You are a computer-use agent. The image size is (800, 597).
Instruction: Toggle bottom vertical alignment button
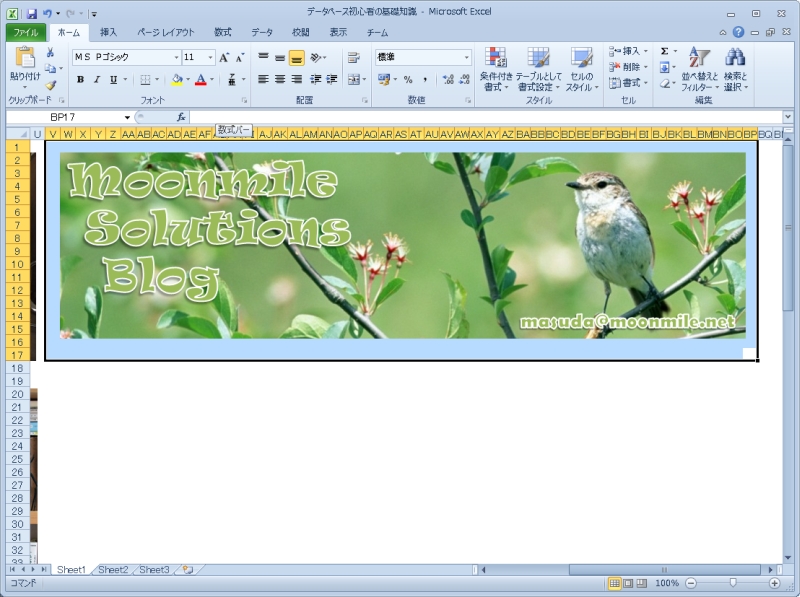pos(297,58)
